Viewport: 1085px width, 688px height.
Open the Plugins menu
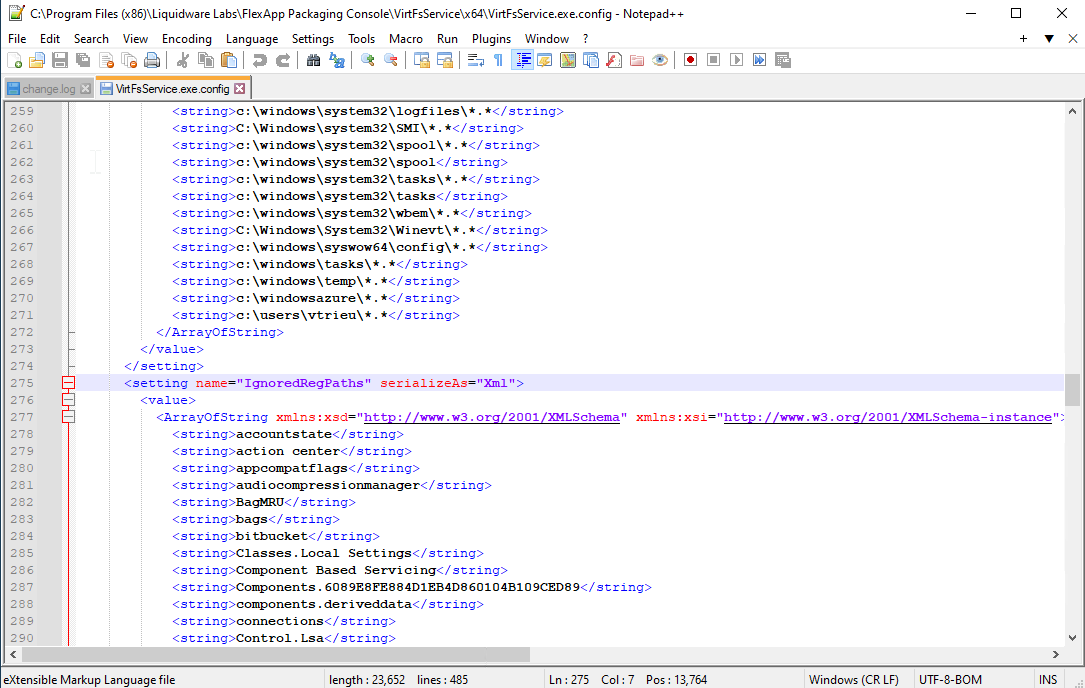(491, 39)
